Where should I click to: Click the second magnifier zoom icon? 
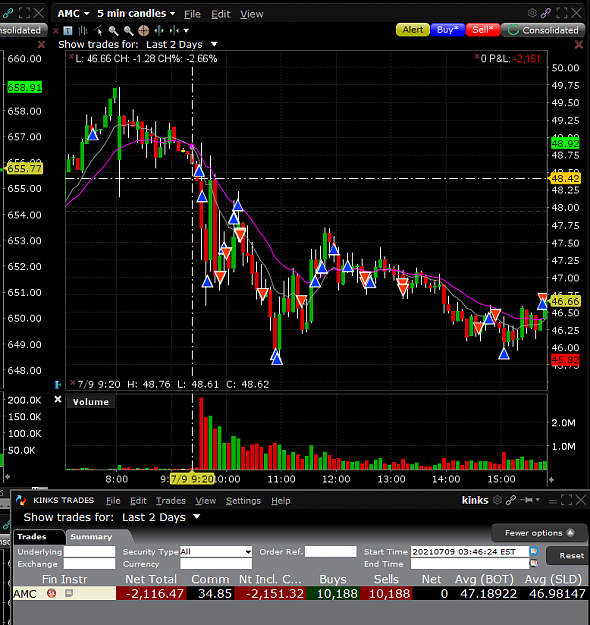tap(128, 30)
